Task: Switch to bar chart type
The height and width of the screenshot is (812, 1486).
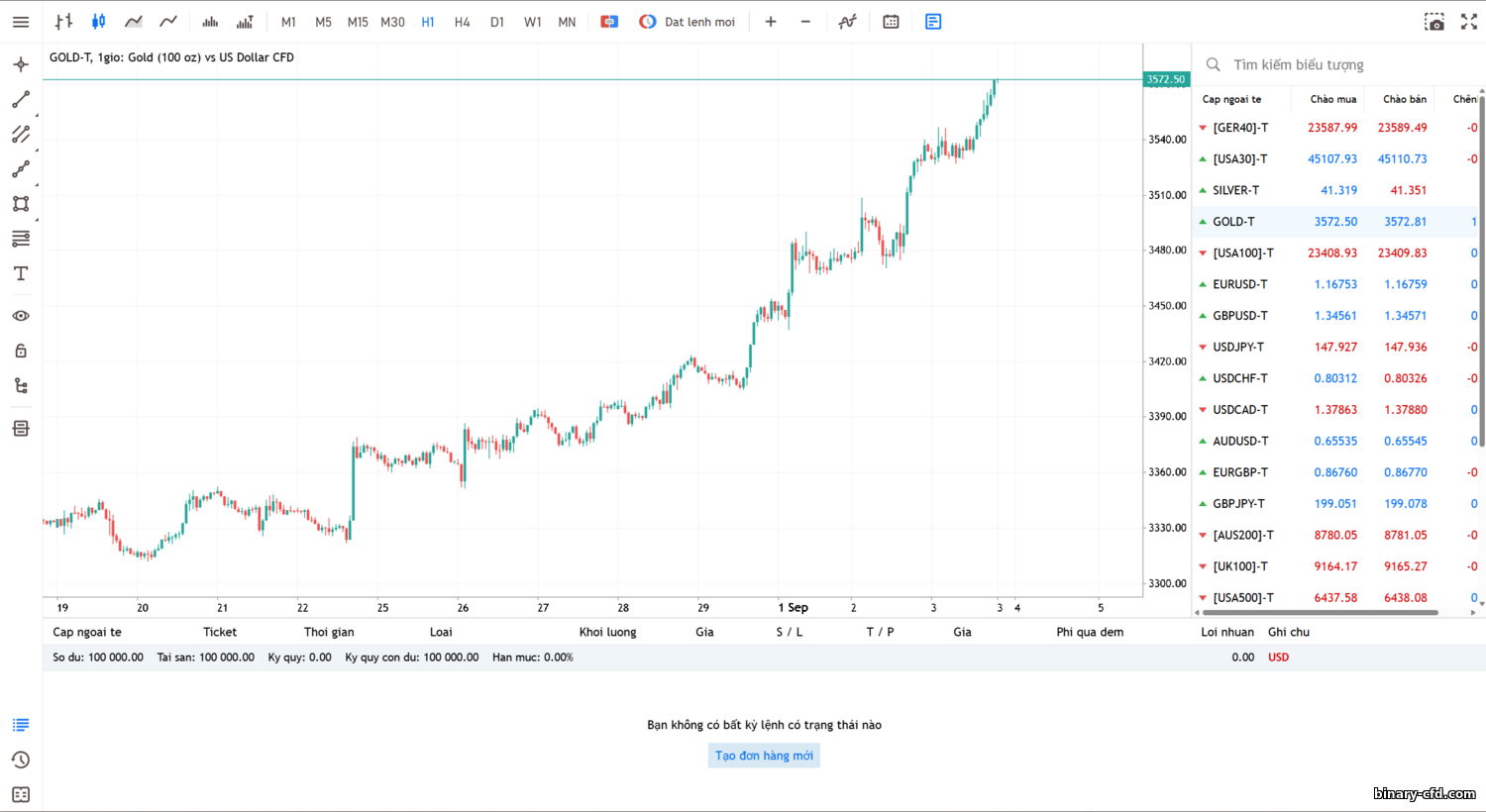Action: coord(63,22)
